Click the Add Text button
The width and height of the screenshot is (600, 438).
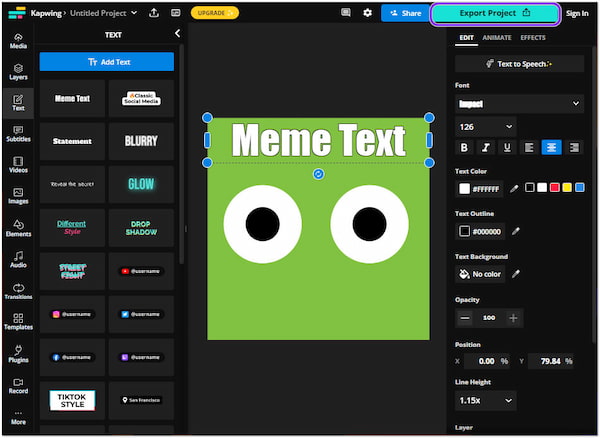click(107, 62)
